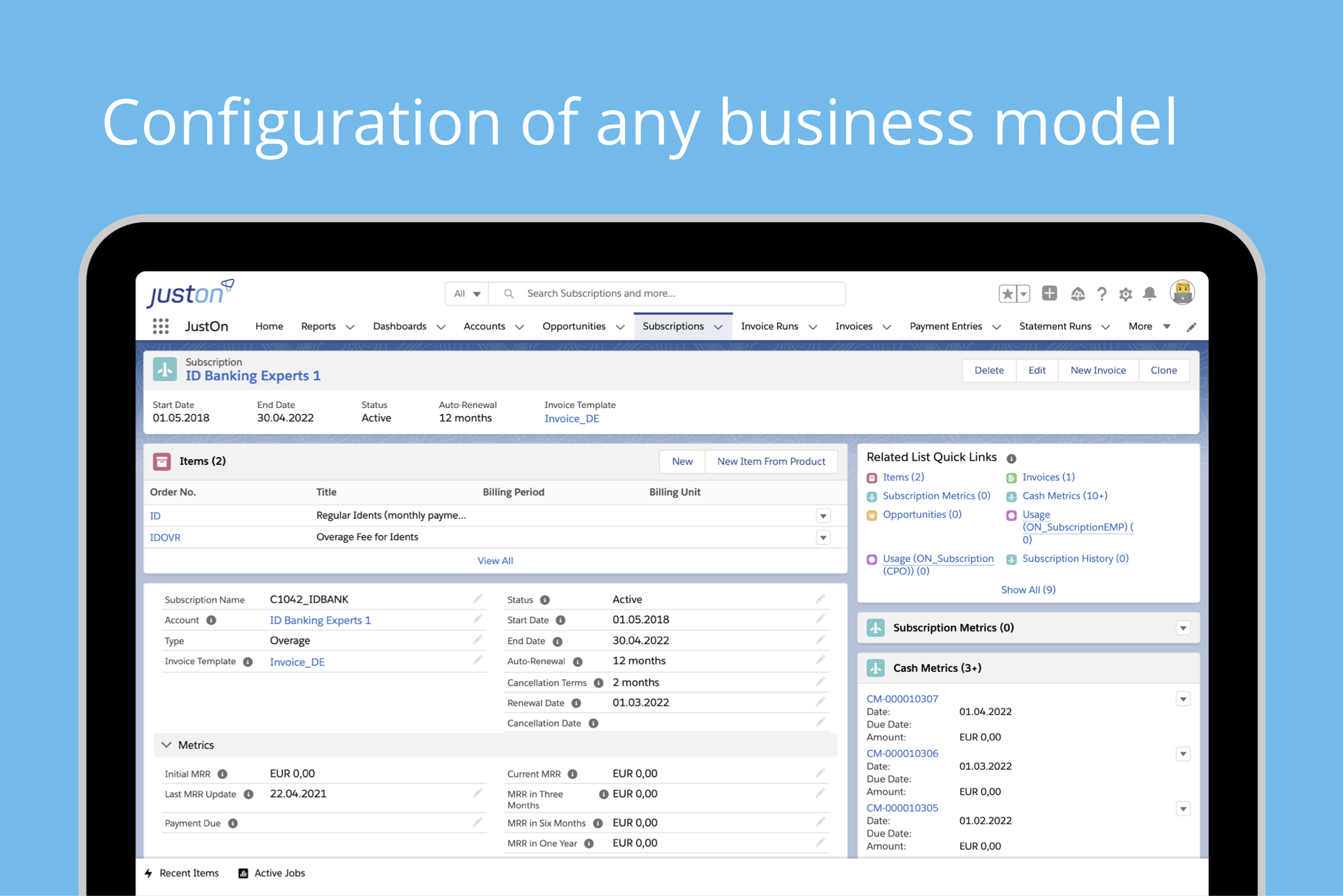Expand the Accounts navigation dropdown
Screen dimensions: 1343x896
point(520,327)
